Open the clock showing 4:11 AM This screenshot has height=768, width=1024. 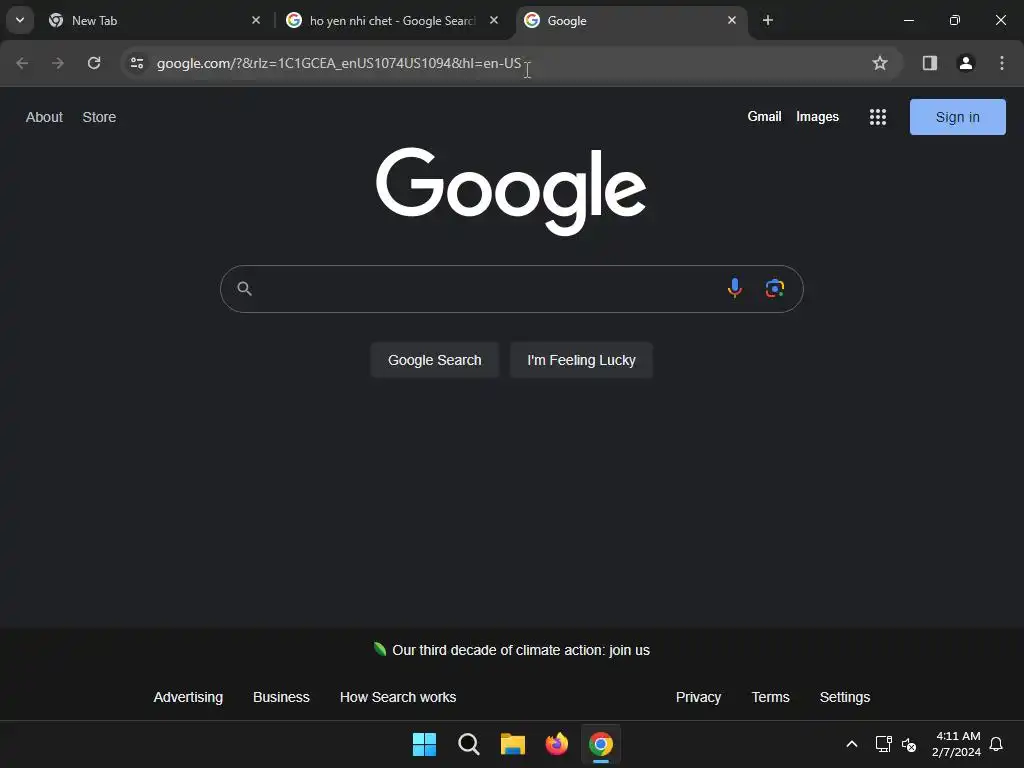click(957, 744)
